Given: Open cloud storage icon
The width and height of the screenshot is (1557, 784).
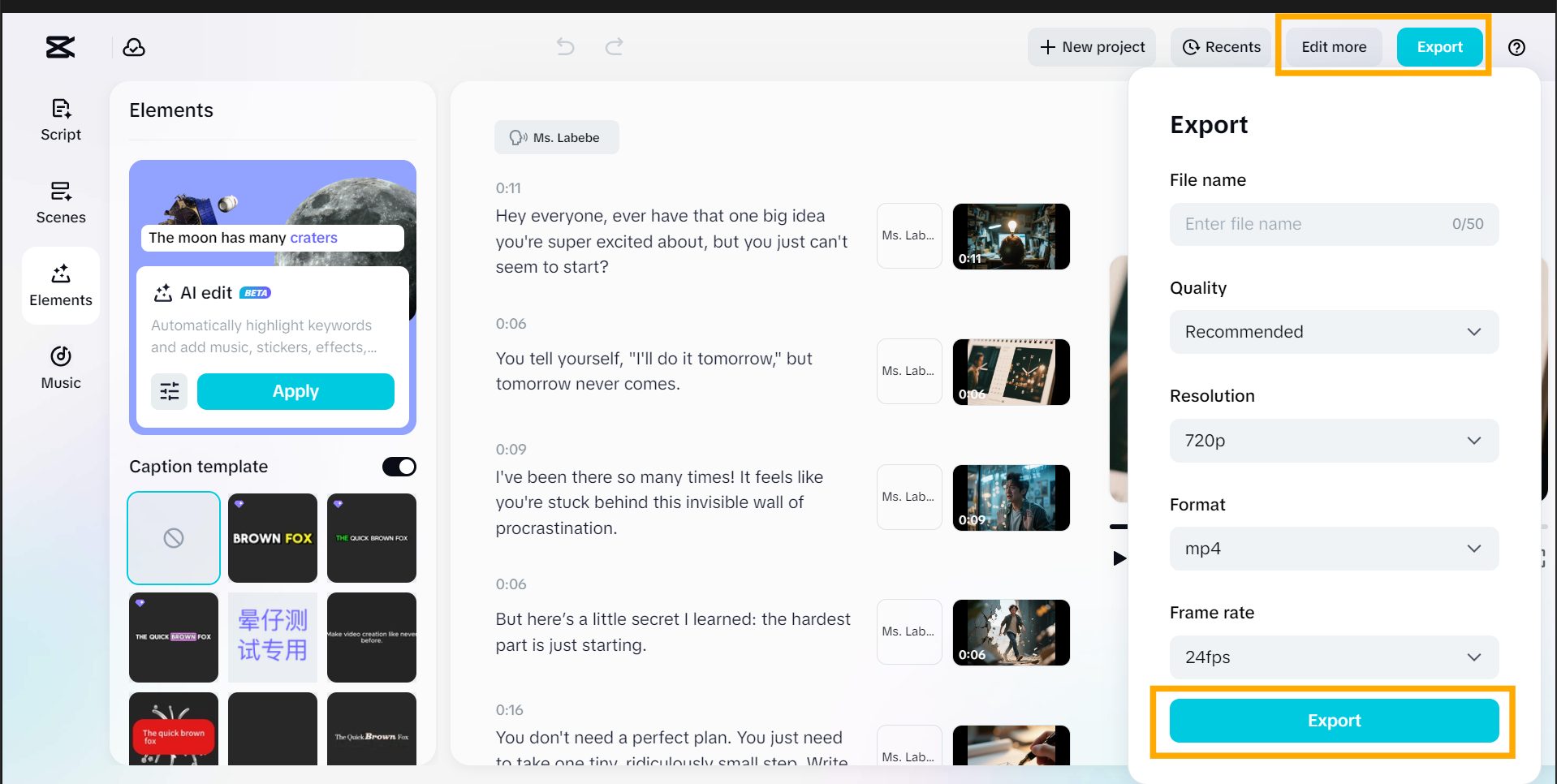Looking at the screenshot, I should pos(134,47).
